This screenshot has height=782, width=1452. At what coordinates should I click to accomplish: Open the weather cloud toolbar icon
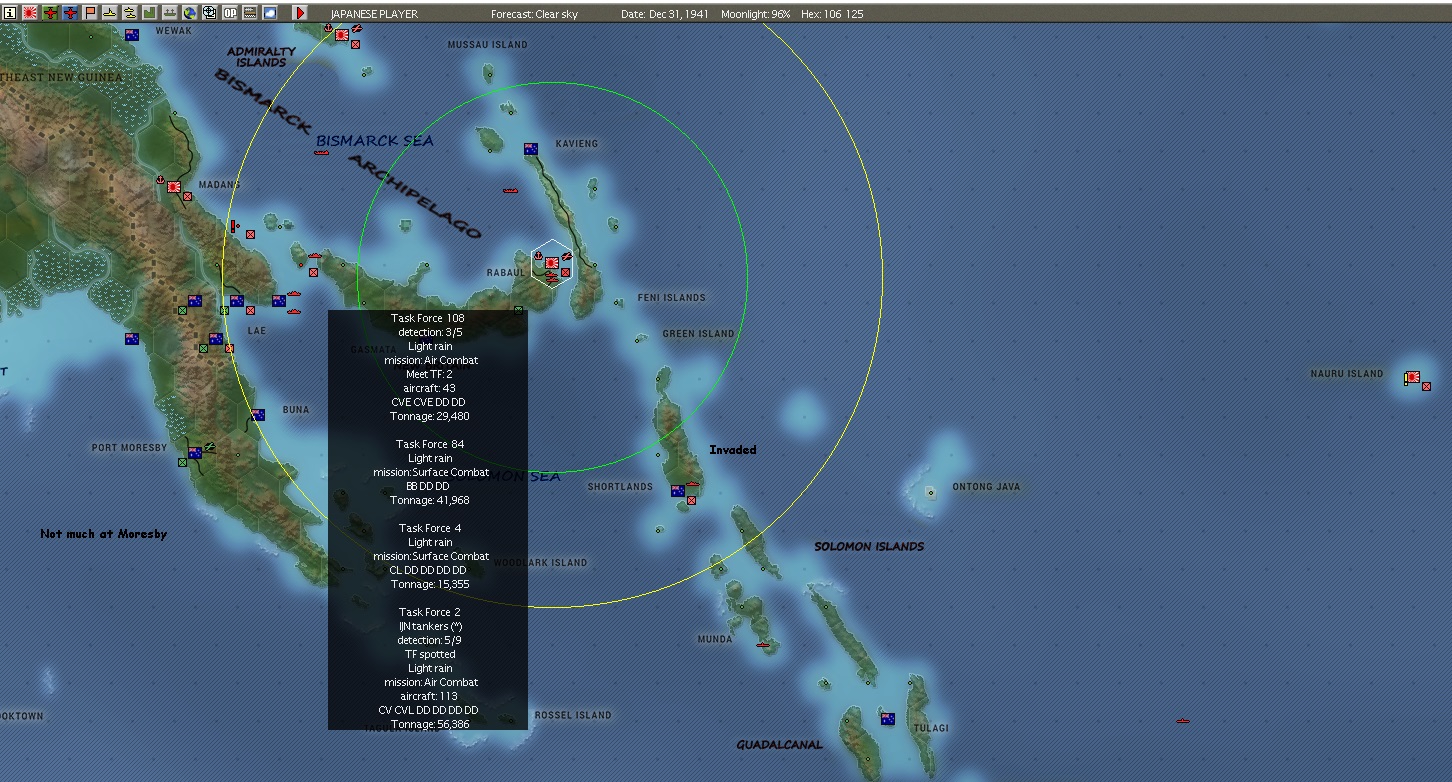(270, 13)
